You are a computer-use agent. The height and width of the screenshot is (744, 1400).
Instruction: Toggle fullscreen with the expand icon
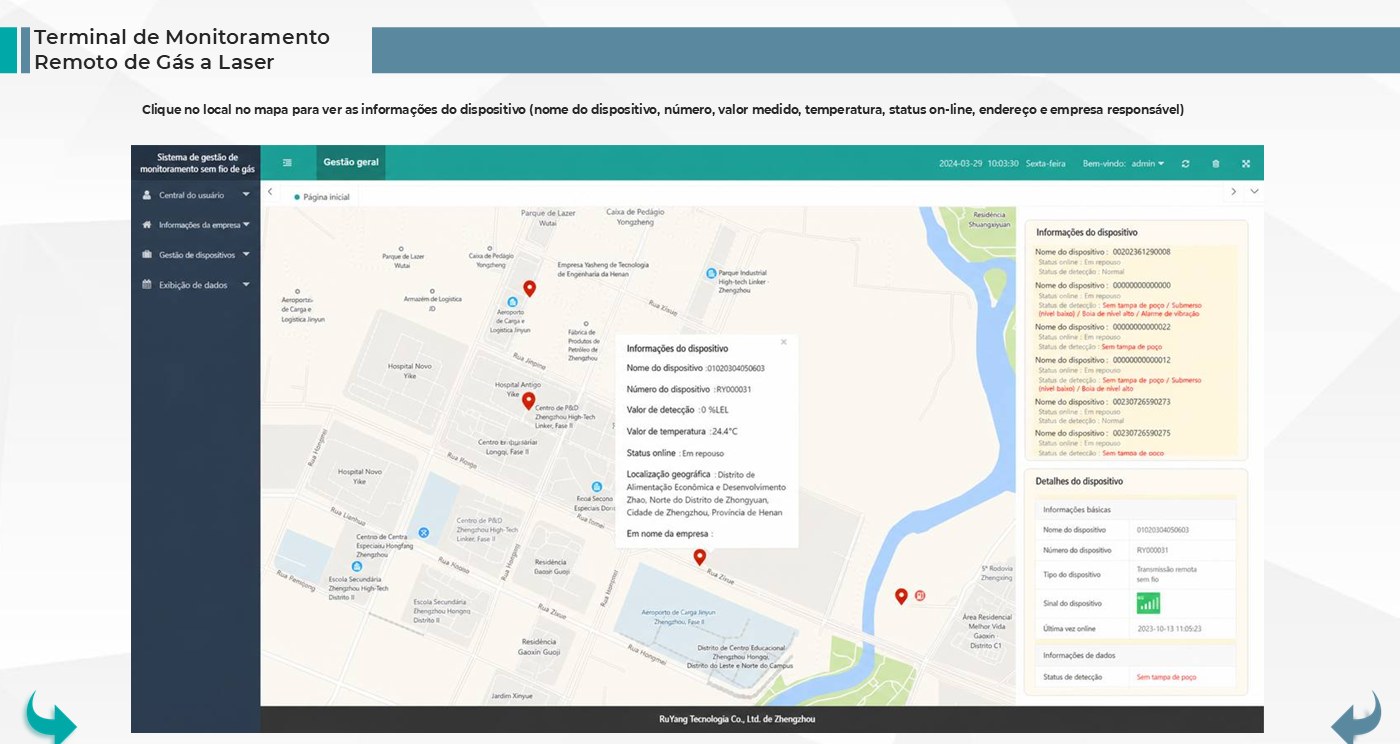coord(1246,163)
